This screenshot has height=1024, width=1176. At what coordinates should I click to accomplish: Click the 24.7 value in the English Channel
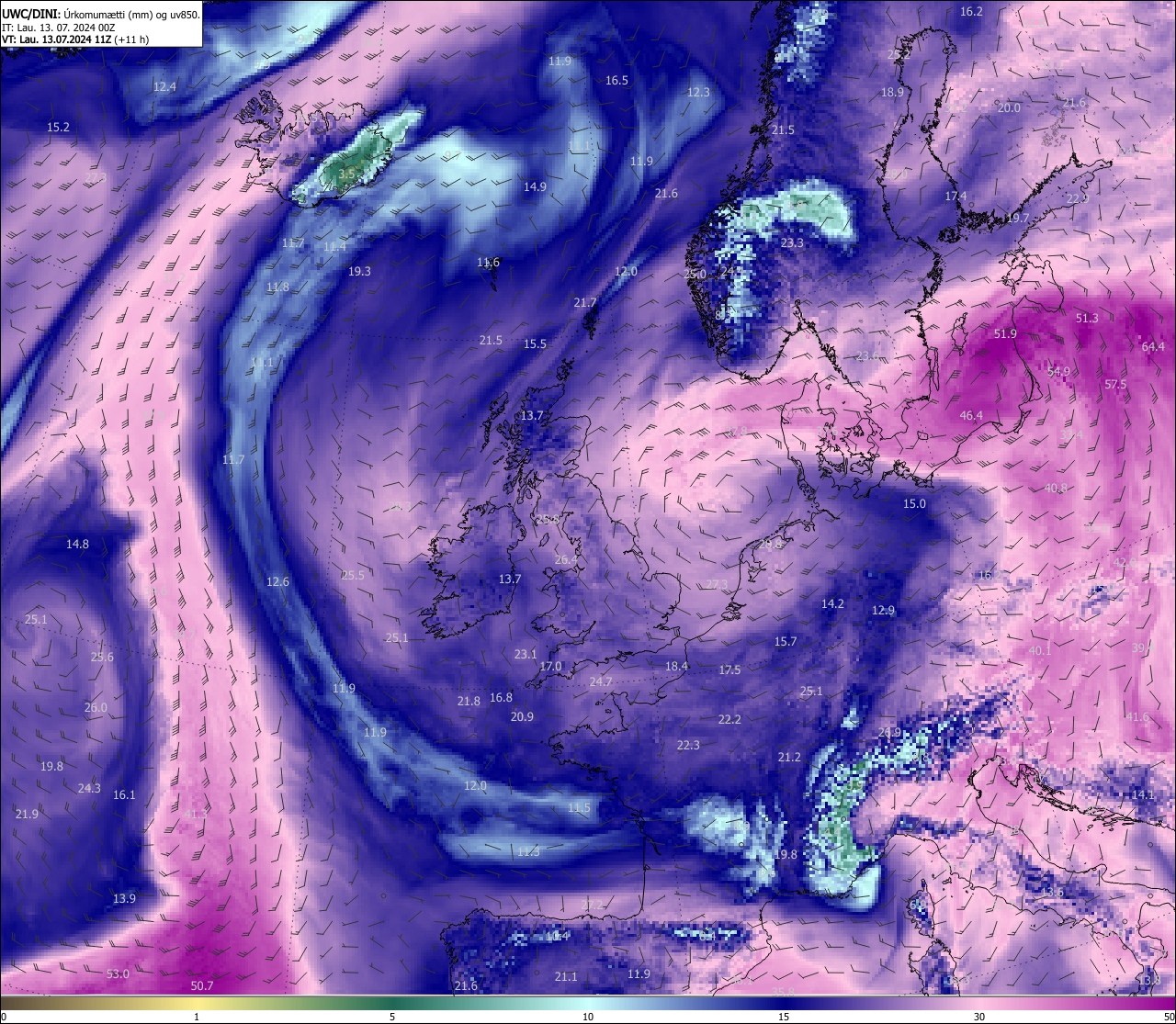click(x=601, y=681)
